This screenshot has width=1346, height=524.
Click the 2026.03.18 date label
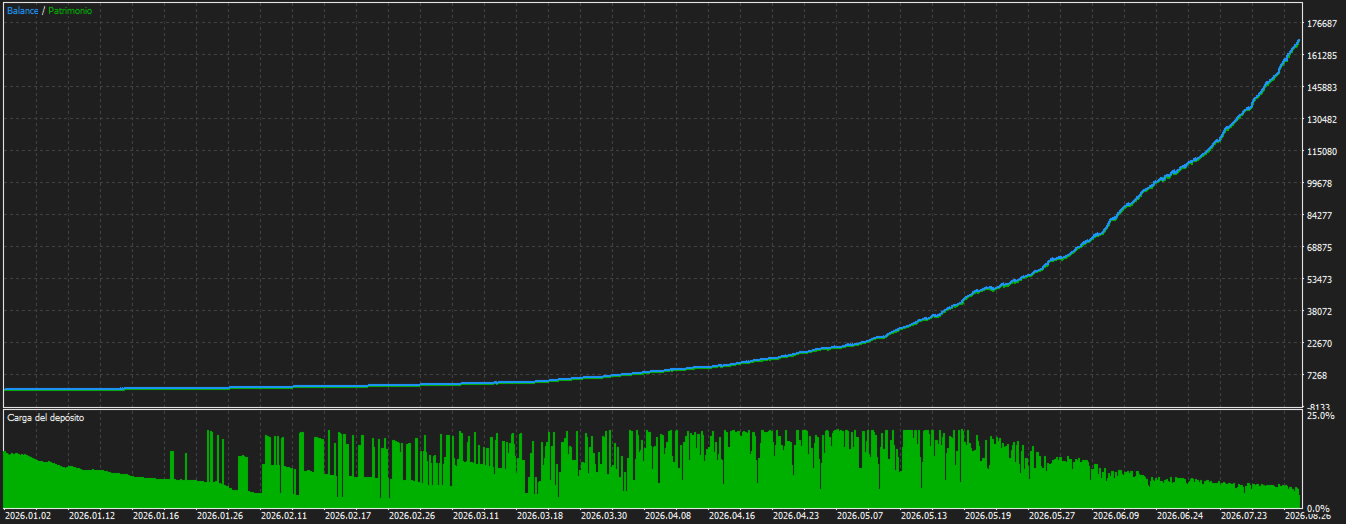(540, 517)
